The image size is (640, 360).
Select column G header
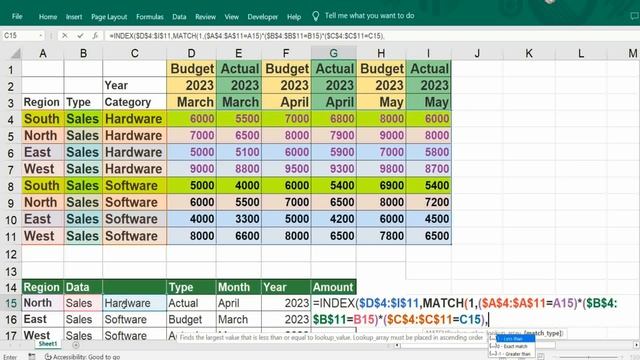coord(333,53)
